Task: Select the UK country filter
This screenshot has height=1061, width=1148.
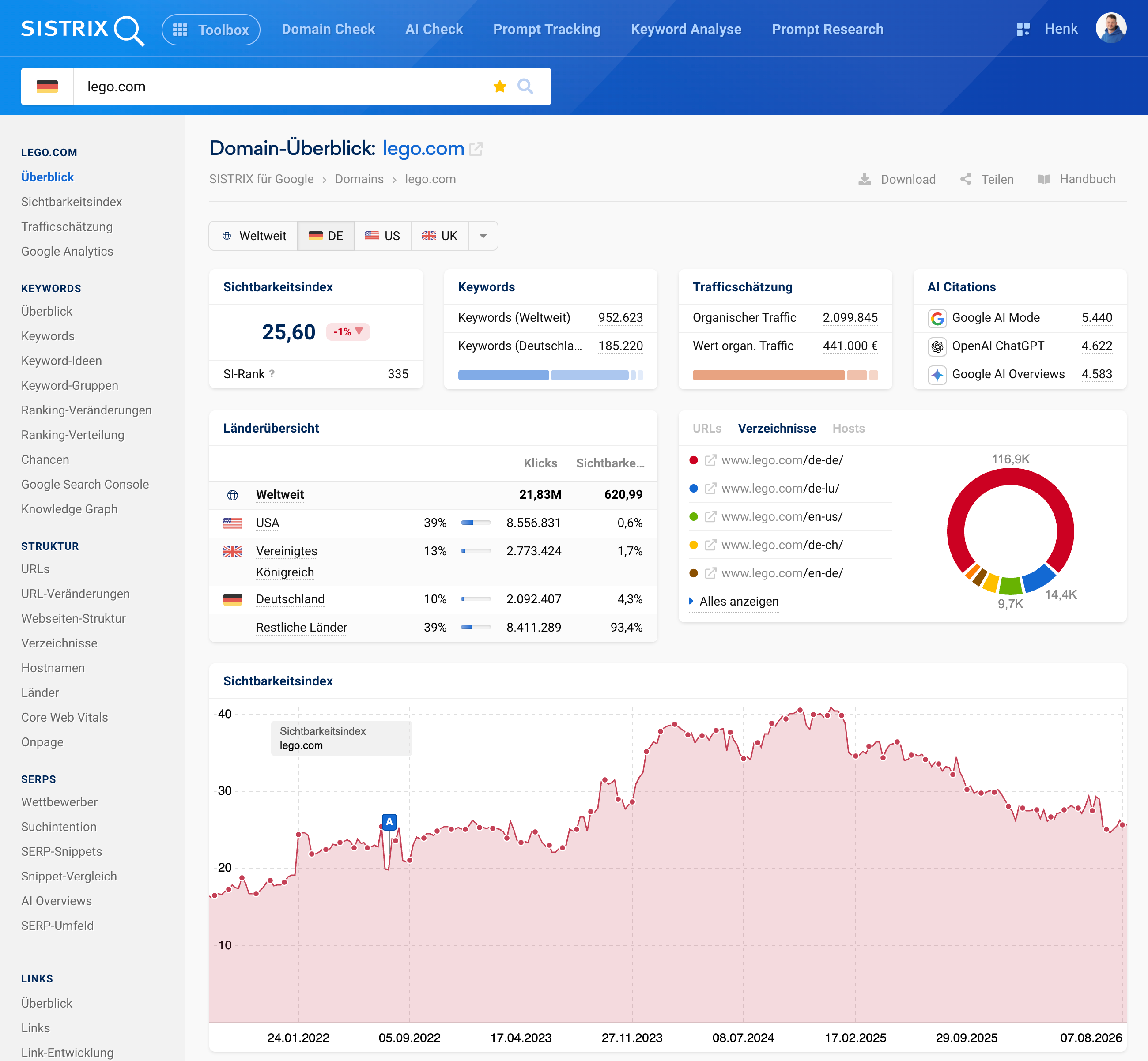Action: pos(439,236)
